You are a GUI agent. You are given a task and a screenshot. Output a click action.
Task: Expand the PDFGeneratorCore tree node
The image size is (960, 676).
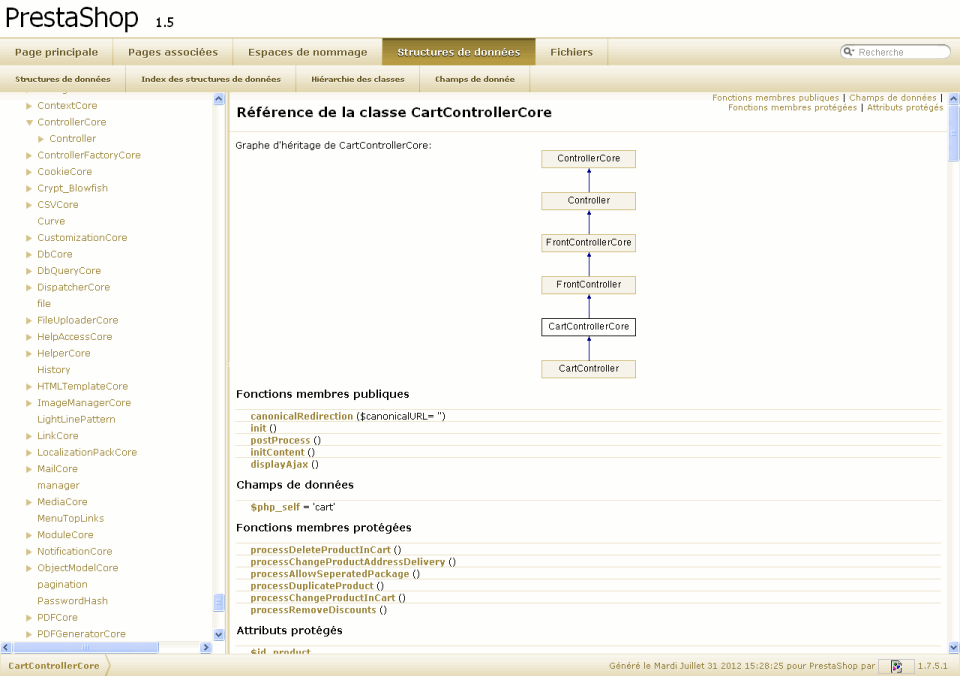(29, 634)
